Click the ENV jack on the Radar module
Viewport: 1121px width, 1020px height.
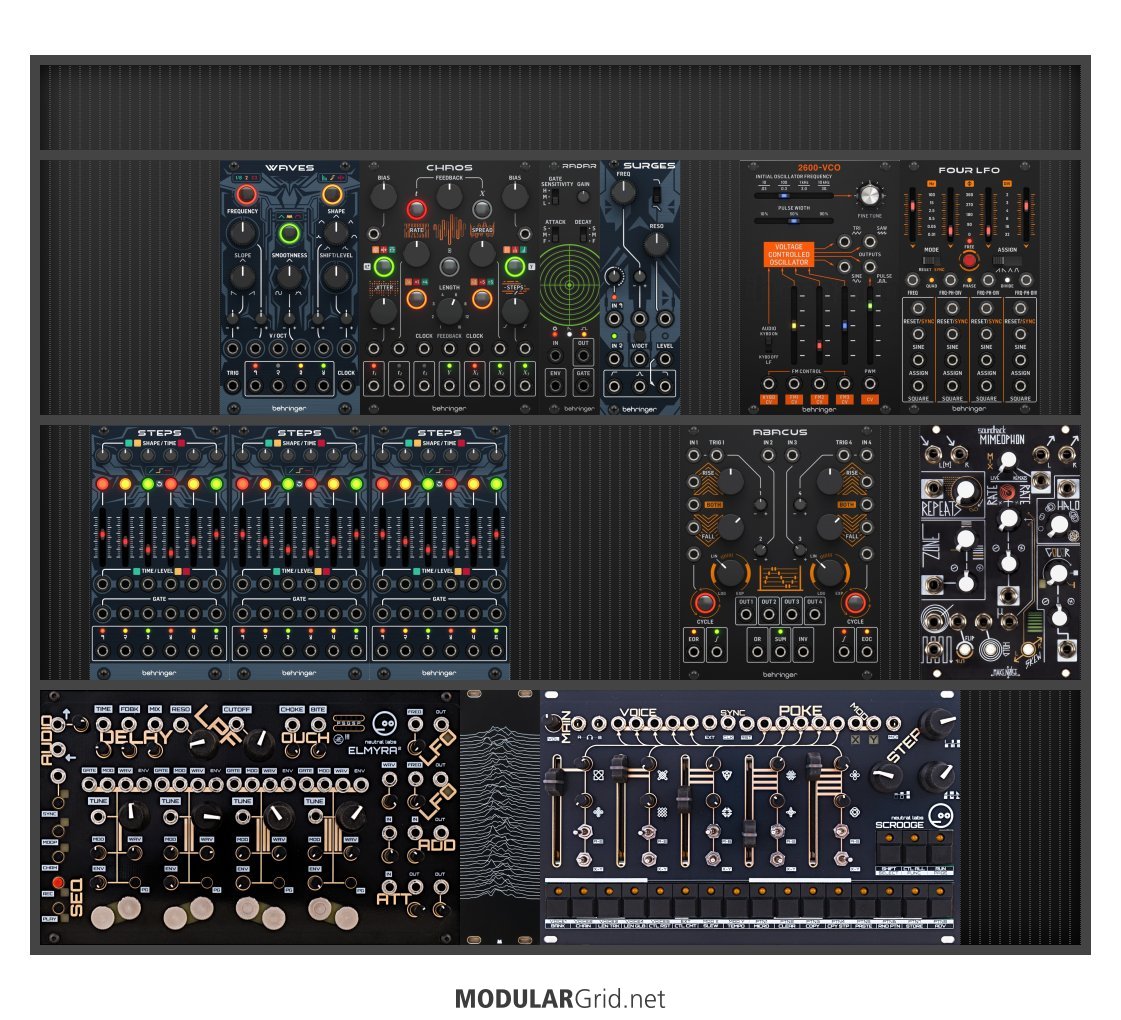[x=555, y=387]
